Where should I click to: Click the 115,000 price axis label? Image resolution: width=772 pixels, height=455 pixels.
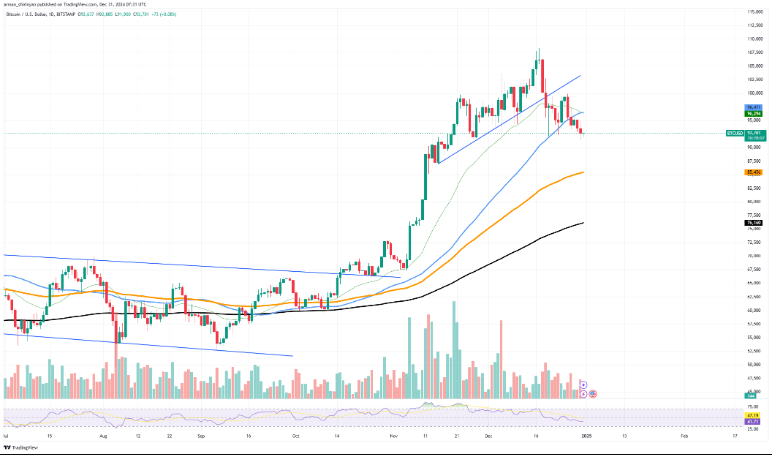(x=755, y=11)
